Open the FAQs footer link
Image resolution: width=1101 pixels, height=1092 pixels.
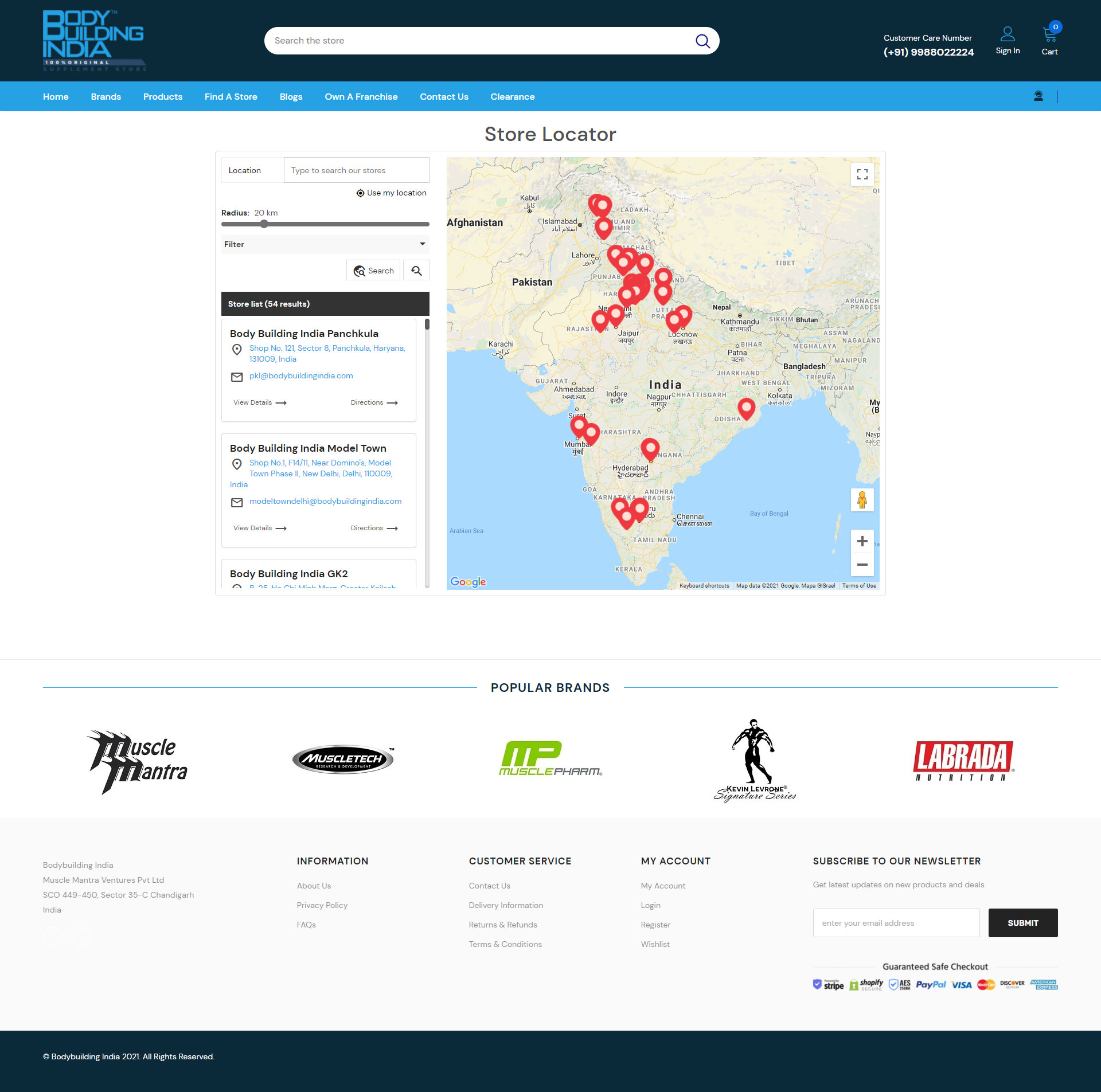tap(306, 925)
